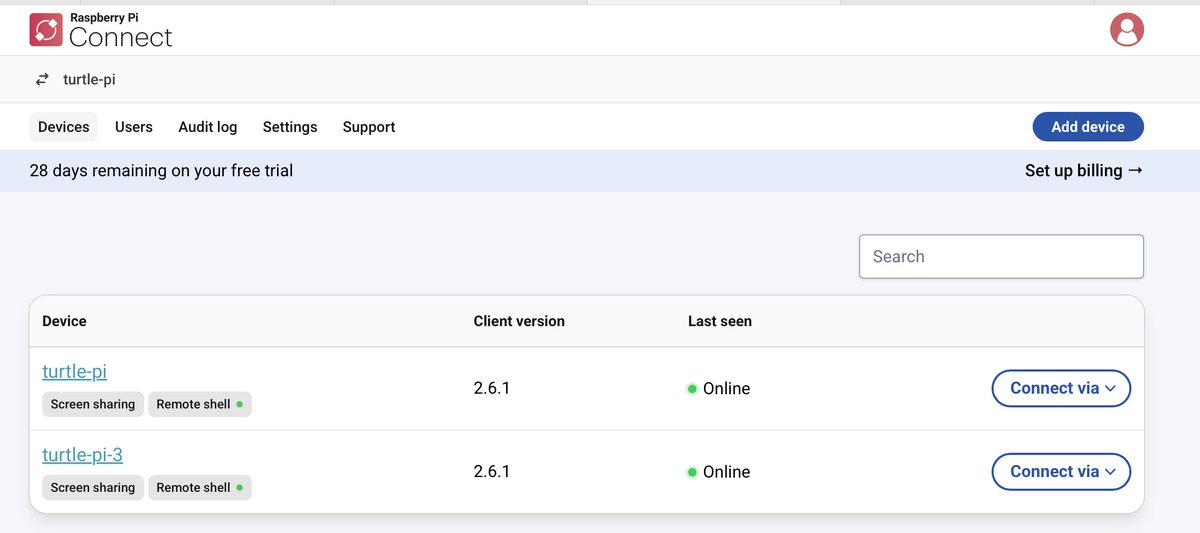The image size is (1200, 533).
Task: Open the turtle-pi-3 device link
Action: click(82, 455)
